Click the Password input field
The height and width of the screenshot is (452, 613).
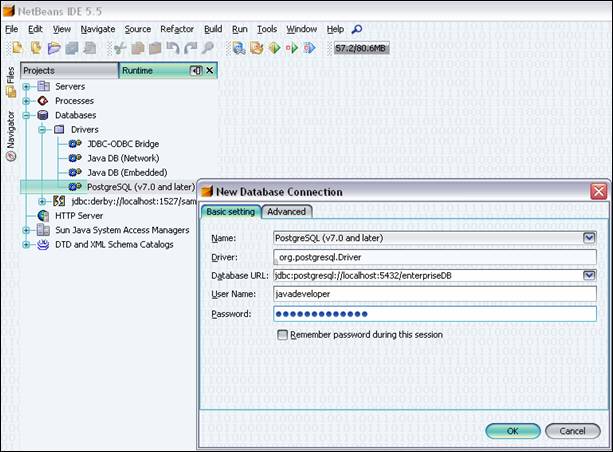click(x=435, y=314)
